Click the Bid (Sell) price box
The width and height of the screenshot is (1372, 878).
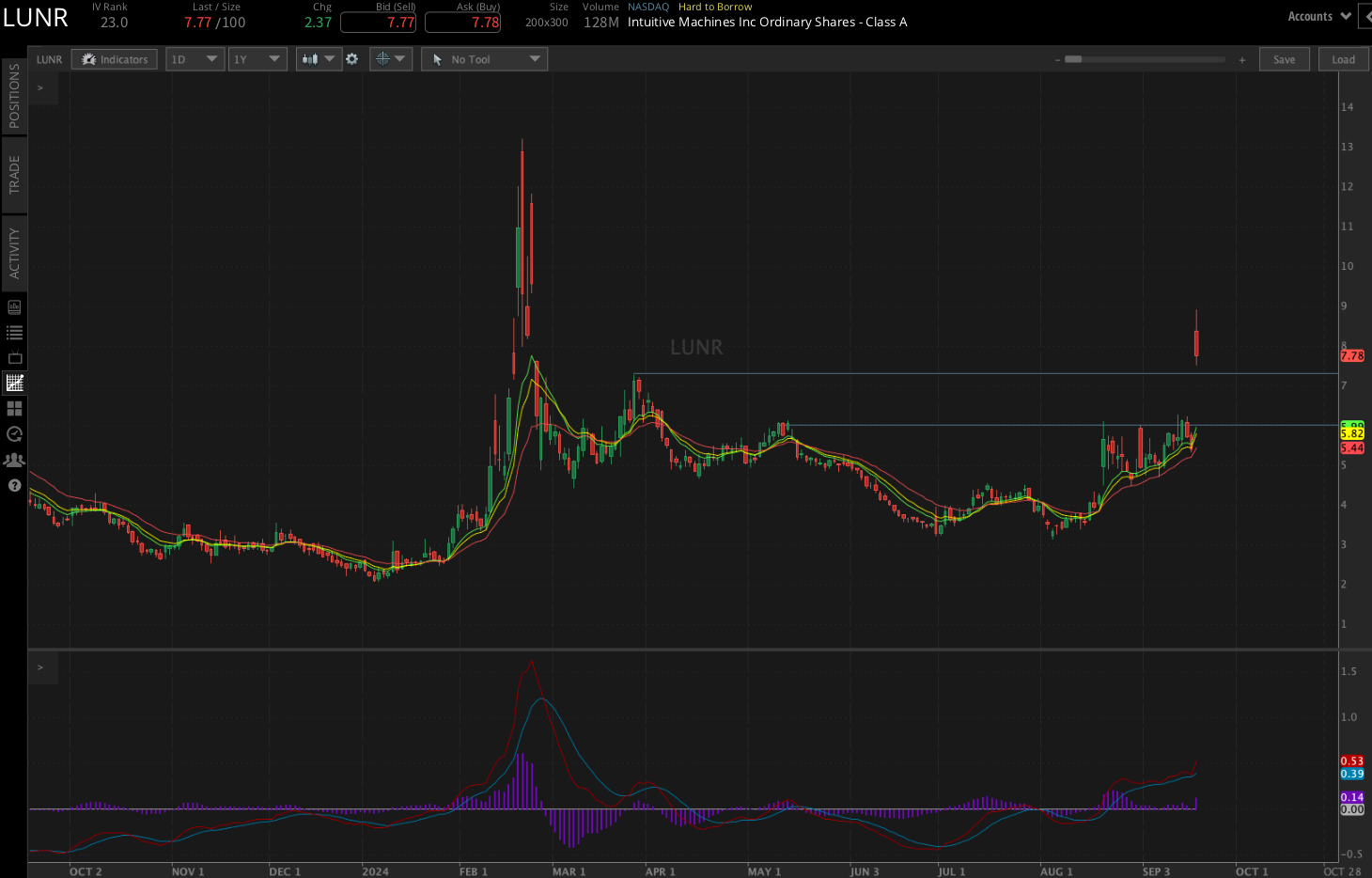(x=378, y=23)
